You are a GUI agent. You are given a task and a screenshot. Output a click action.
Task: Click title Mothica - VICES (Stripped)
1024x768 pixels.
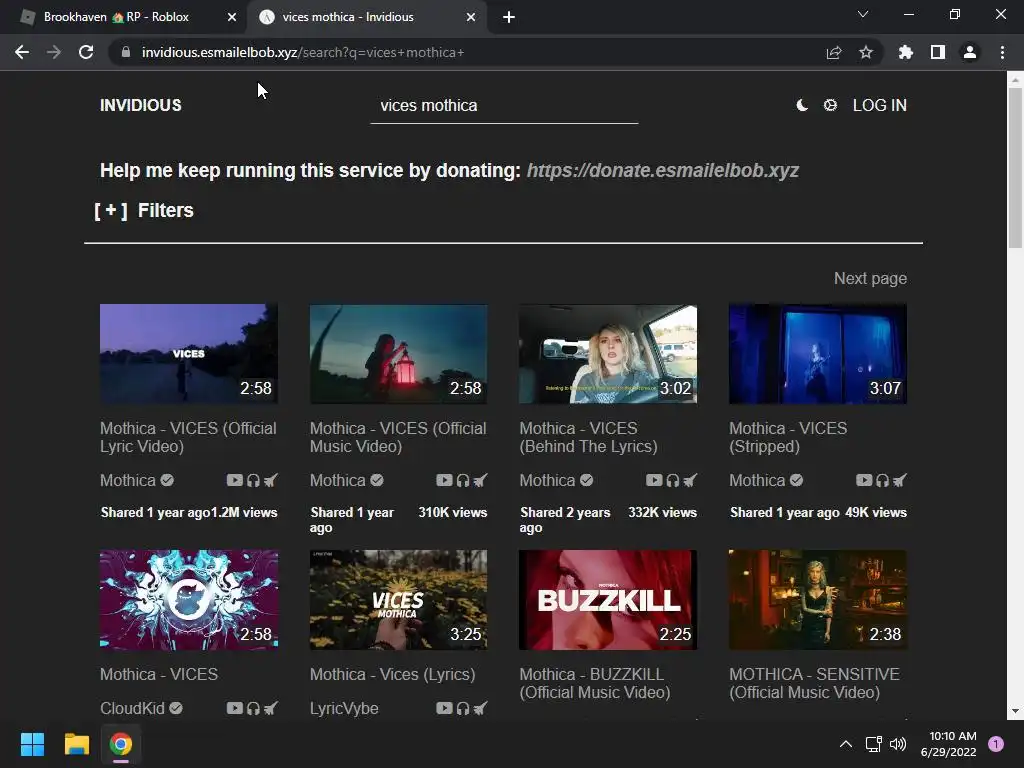788,437
